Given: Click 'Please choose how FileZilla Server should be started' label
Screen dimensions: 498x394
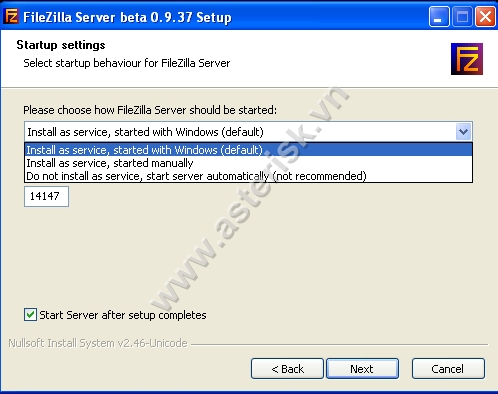Looking at the screenshot, I should [150, 110].
